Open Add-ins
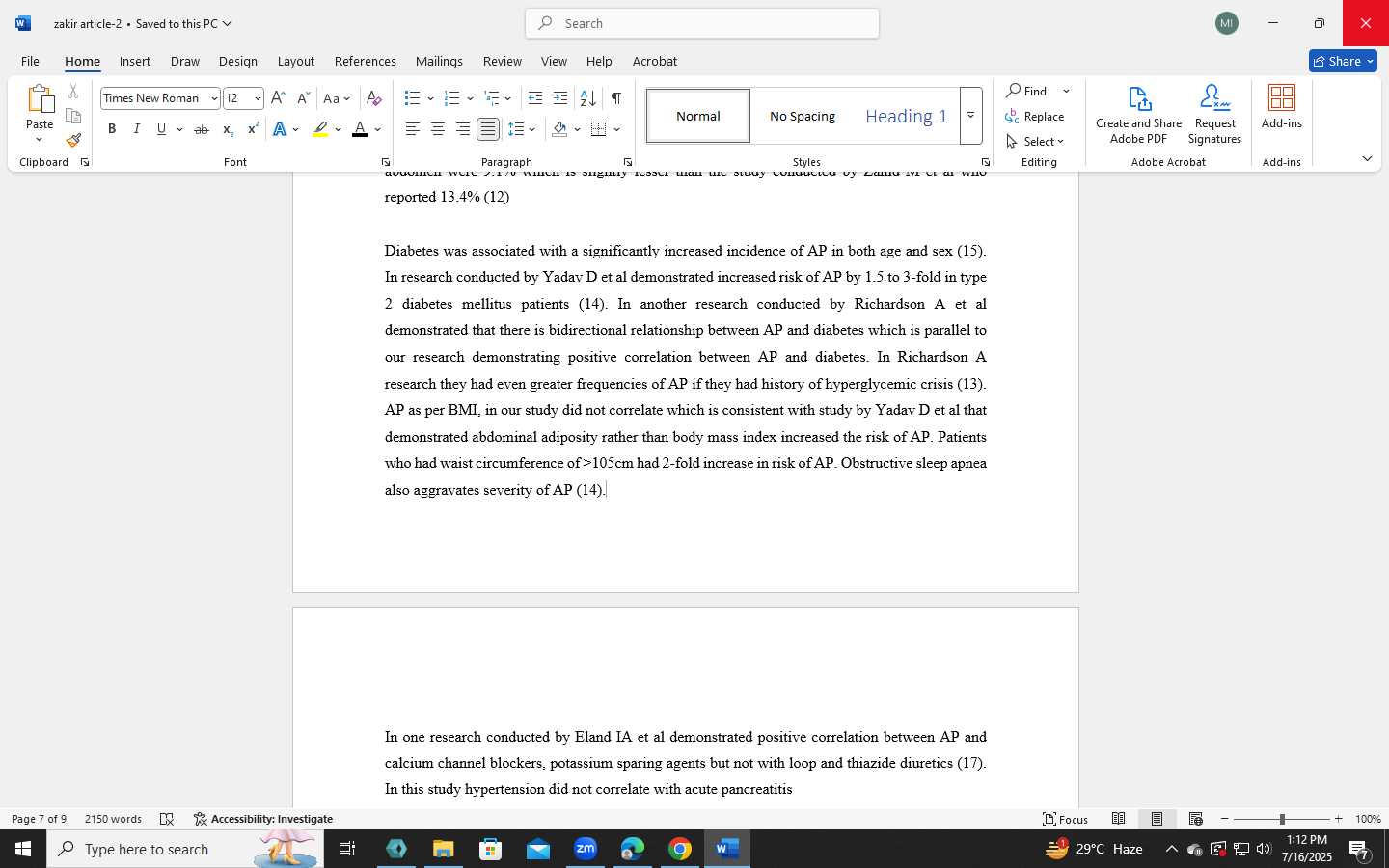Image resolution: width=1389 pixels, height=868 pixels. (x=1282, y=107)
